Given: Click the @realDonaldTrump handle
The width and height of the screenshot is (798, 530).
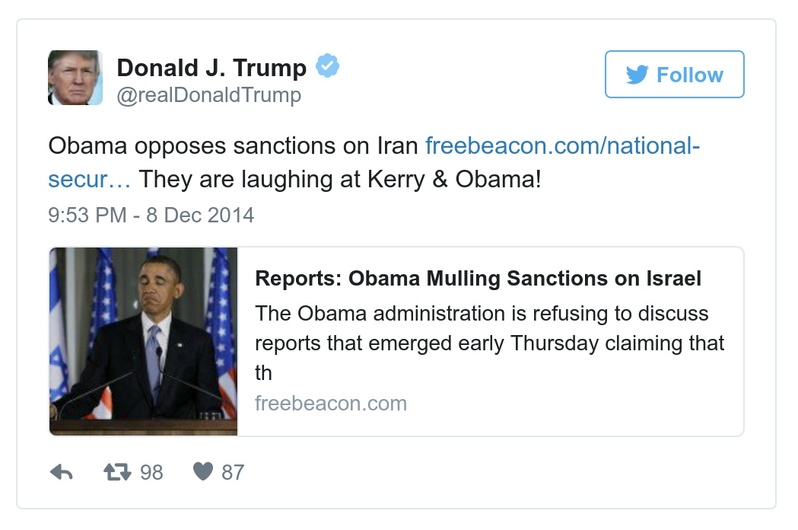Looking at the screenshot, I should tap(208, 96).
